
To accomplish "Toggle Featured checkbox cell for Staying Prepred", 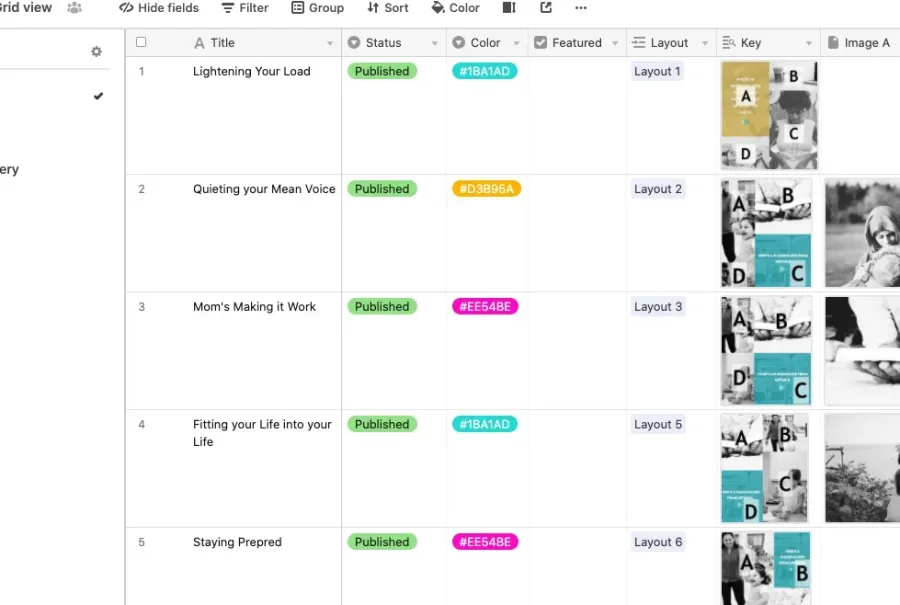I will [x=577, y=567].
